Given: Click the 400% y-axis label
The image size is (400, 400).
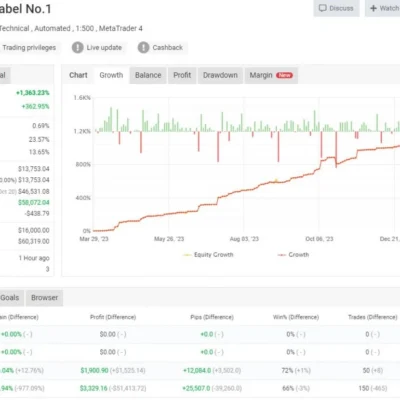Looking at the screenshot, I should (x=83, y=198).
